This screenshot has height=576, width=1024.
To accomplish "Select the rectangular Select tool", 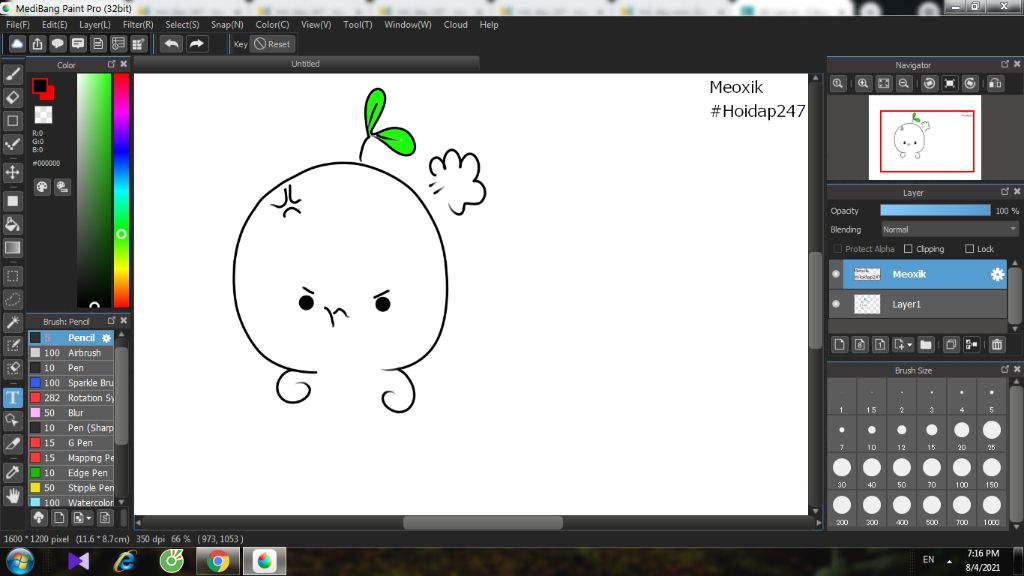I will click(x=12, y=276).
